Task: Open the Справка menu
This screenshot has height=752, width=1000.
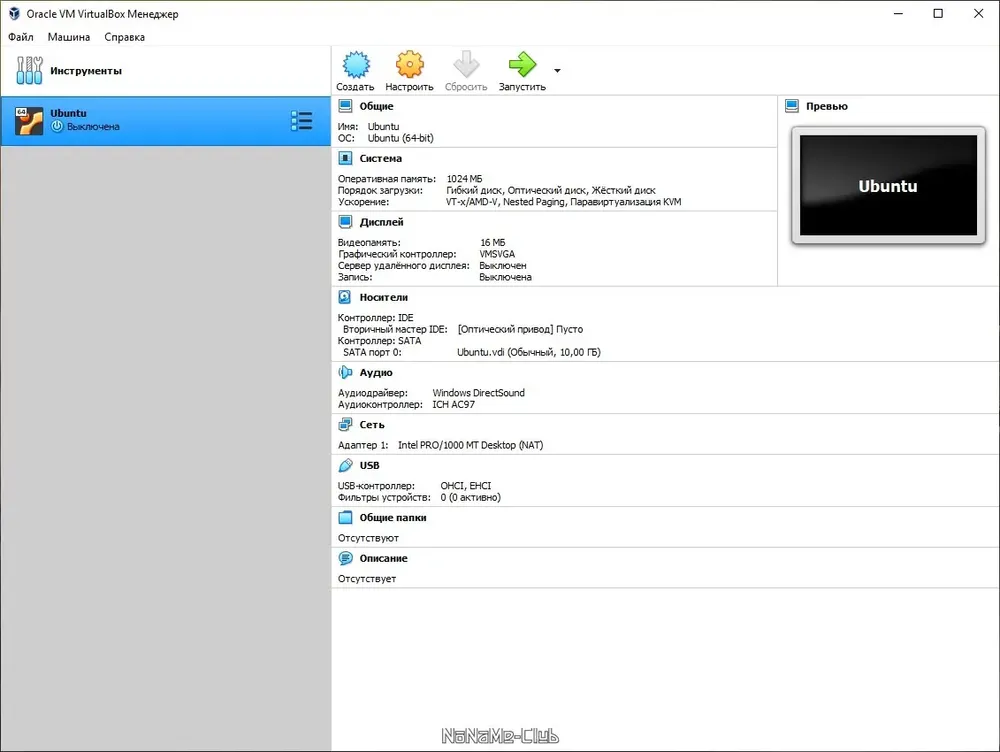Action: tap(124, 37)
